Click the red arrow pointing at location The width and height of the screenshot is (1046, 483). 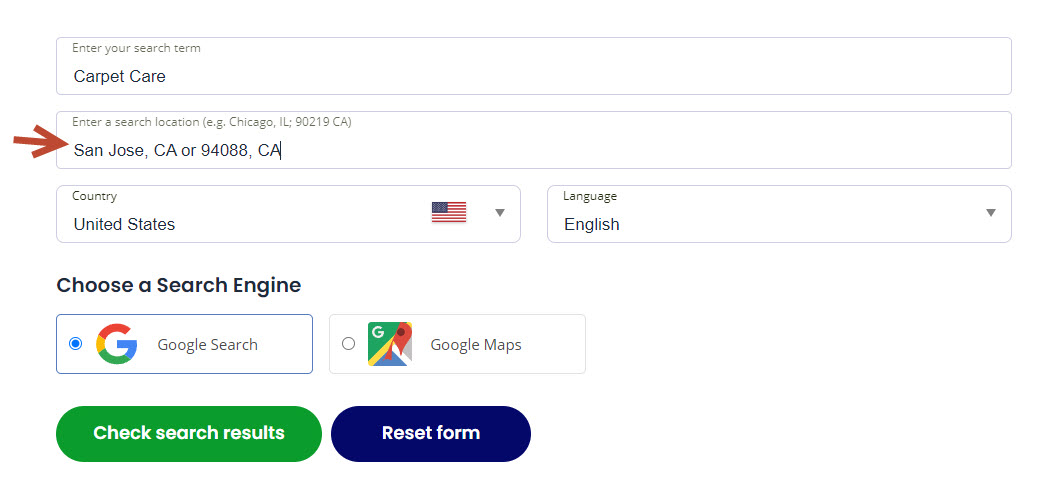coord(38,142)
